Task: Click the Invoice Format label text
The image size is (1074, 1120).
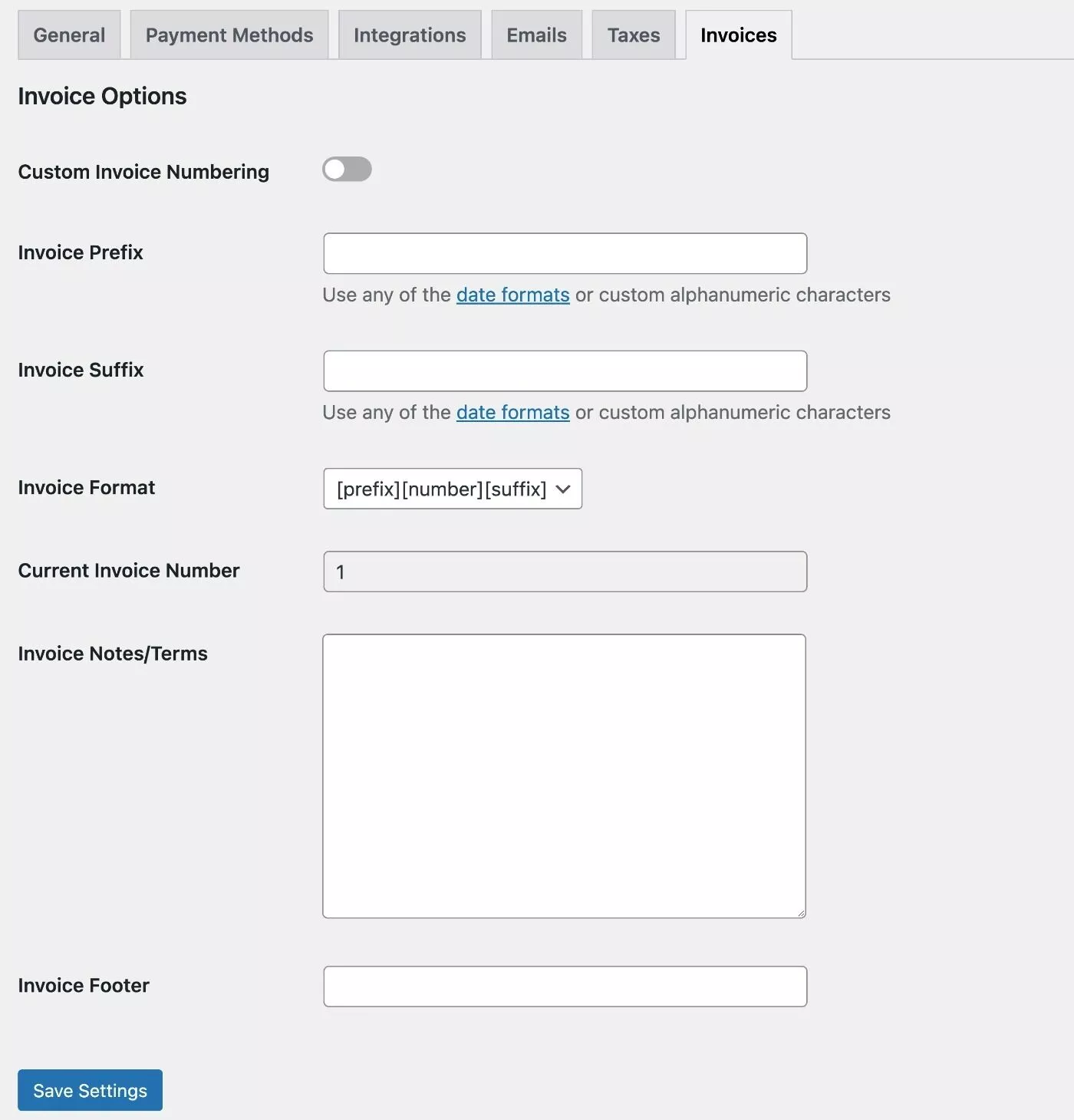Action: tap(86, 488)
